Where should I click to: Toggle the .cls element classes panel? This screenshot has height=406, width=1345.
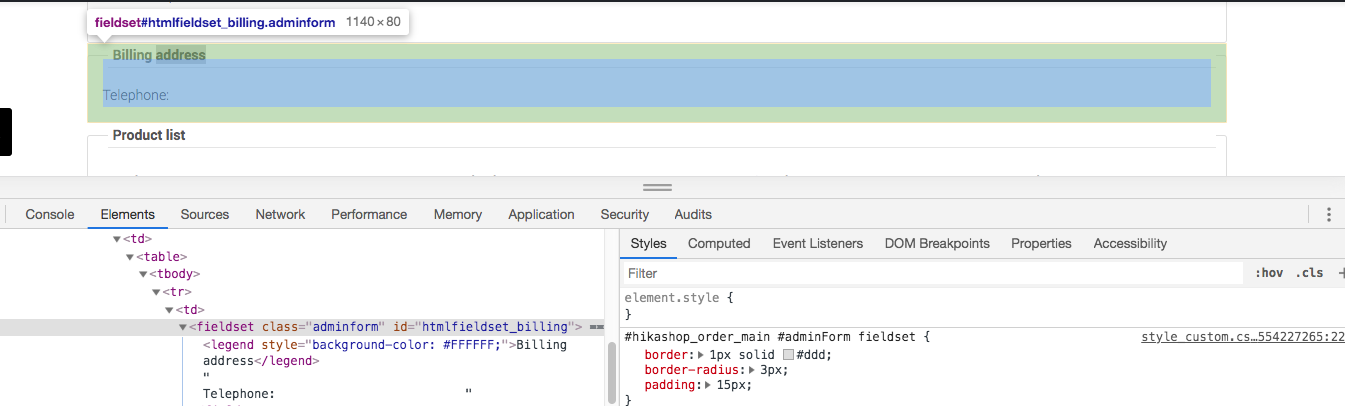(x=1309, y=273)
